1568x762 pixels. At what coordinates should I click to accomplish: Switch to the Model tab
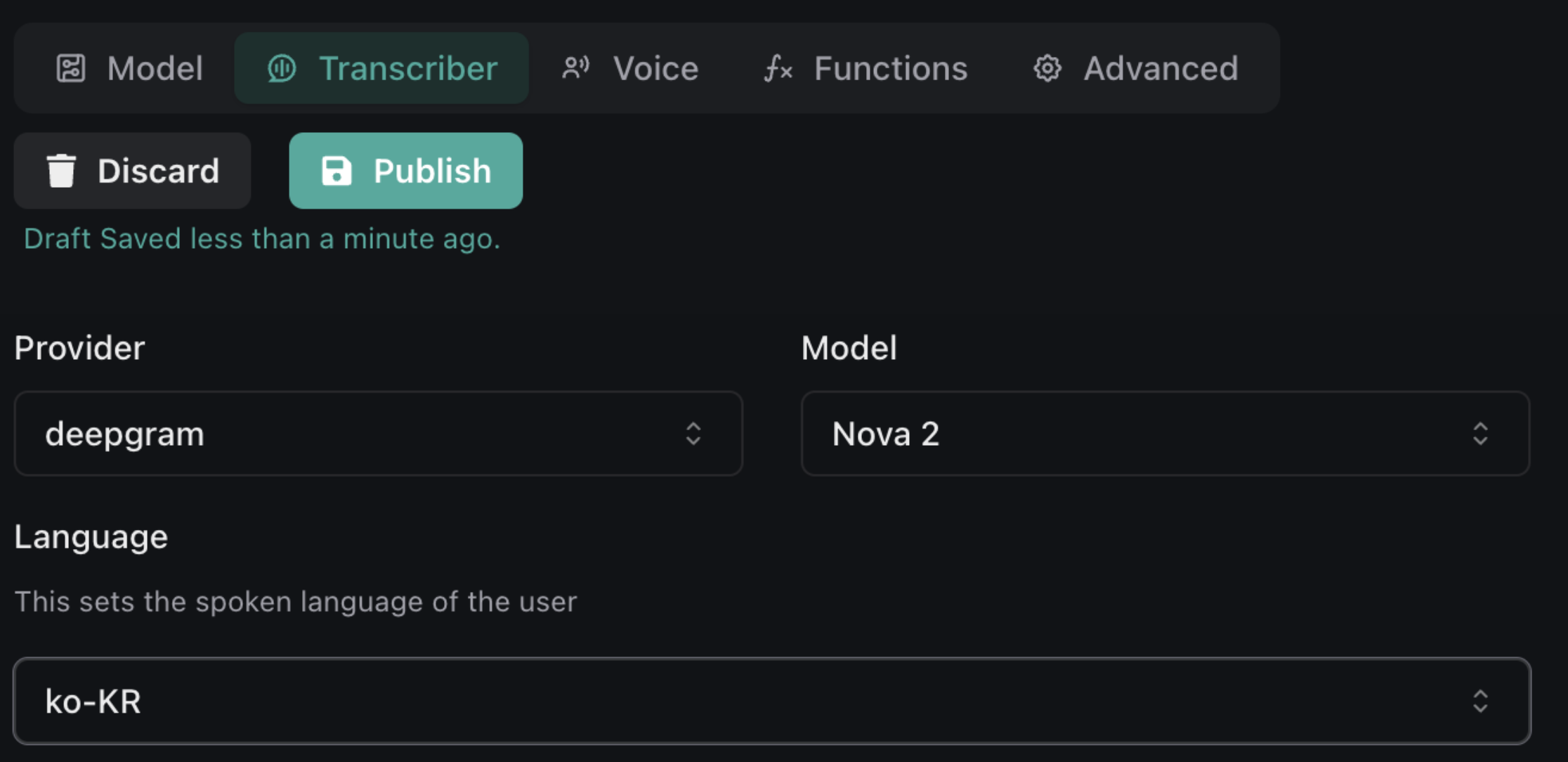pos(131,69)
